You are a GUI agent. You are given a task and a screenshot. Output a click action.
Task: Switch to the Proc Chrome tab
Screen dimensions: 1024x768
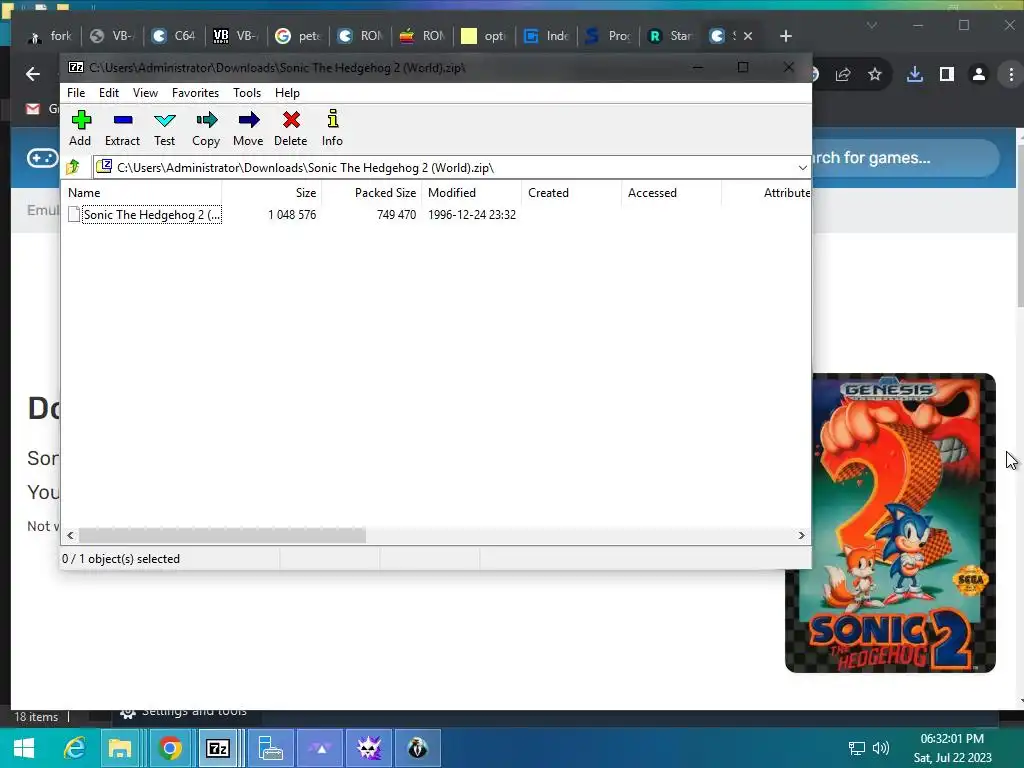coord(608,36)
